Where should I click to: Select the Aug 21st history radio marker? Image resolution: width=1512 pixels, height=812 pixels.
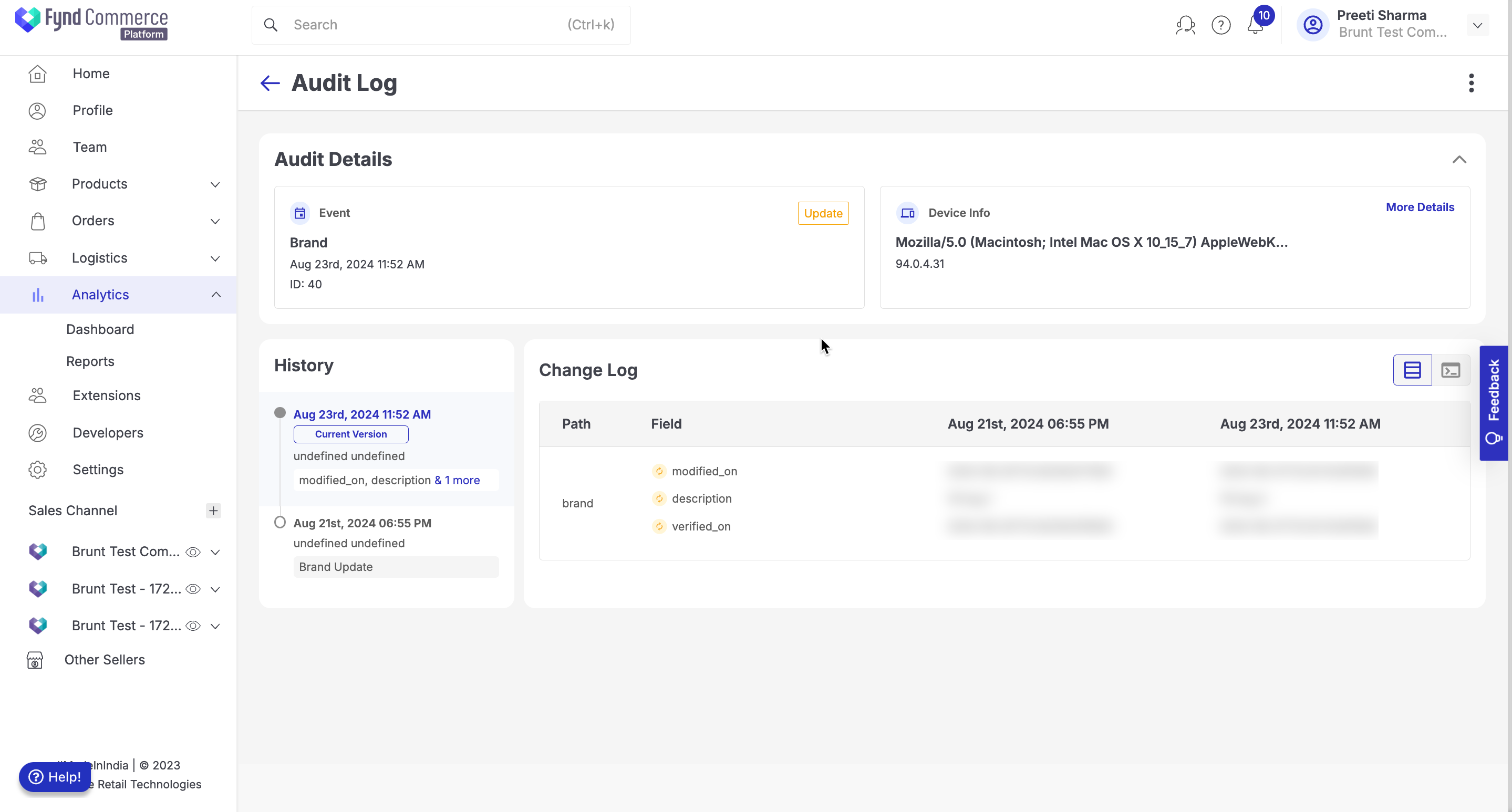[280, 522]
